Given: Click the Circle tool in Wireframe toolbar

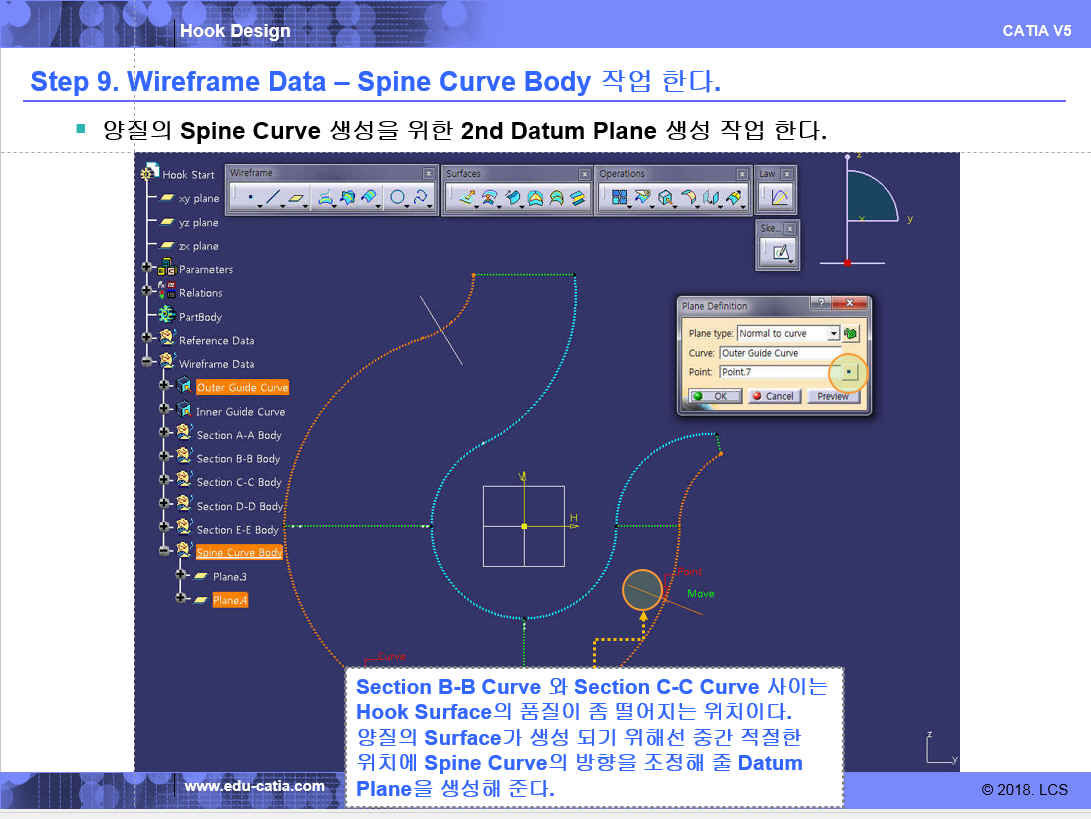Looking at the screenshot, I should 397,198.
